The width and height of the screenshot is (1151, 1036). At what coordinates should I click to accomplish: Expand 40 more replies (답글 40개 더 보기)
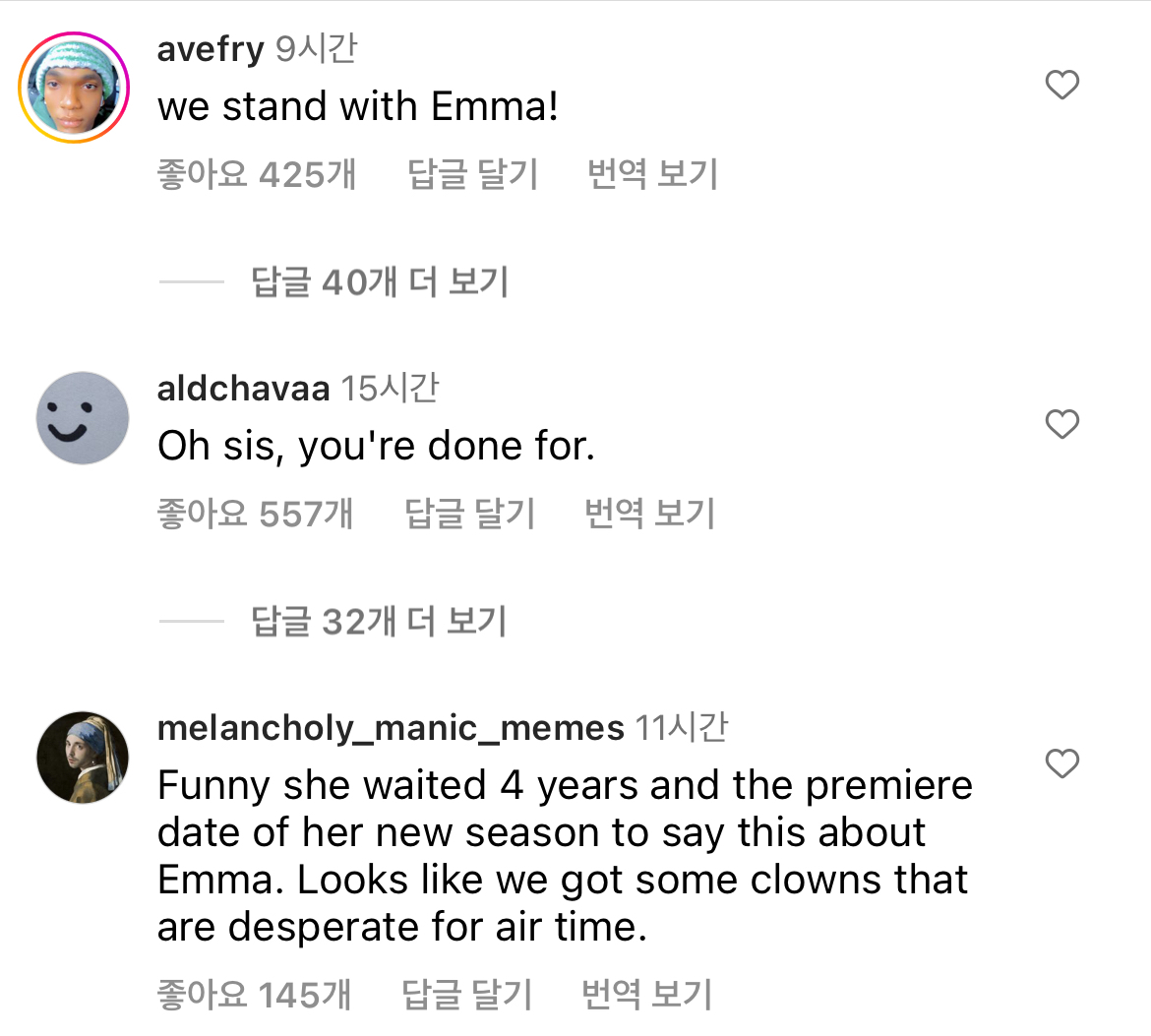(x=380, y=282)
